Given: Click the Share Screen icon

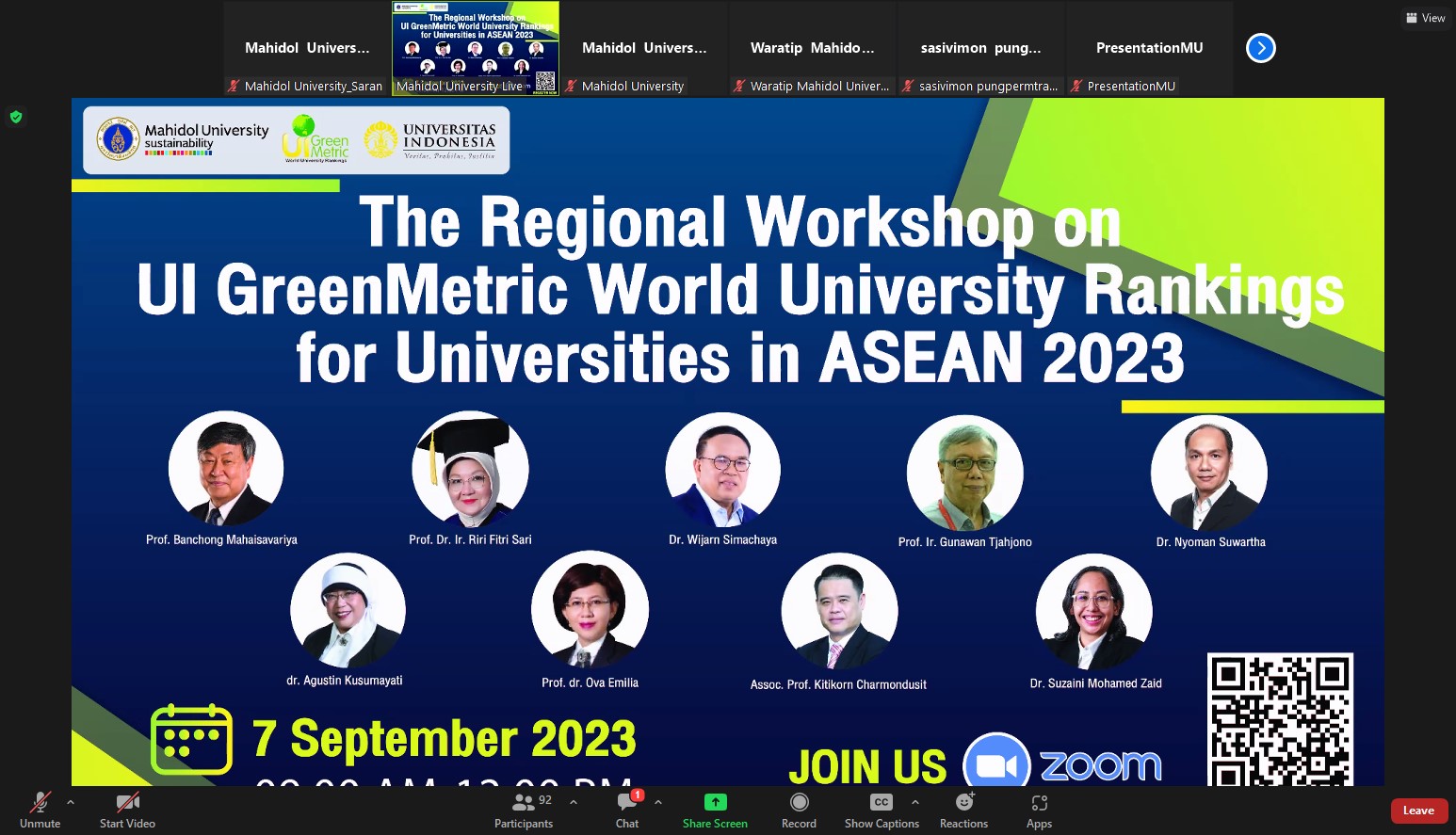Looking at the screenshot, I should 715,802.
